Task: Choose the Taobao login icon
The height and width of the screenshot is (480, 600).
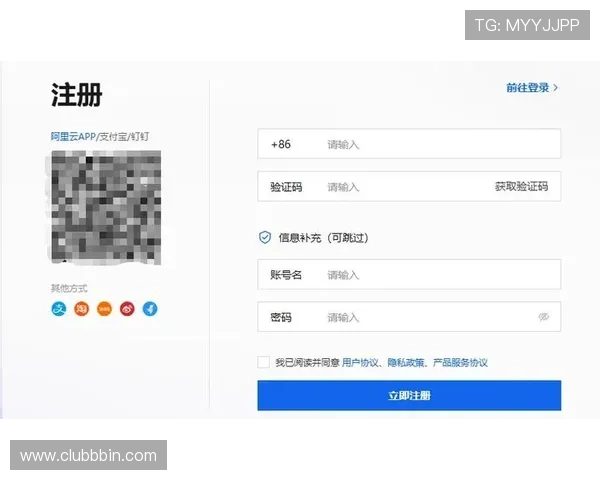Action: 82,309
